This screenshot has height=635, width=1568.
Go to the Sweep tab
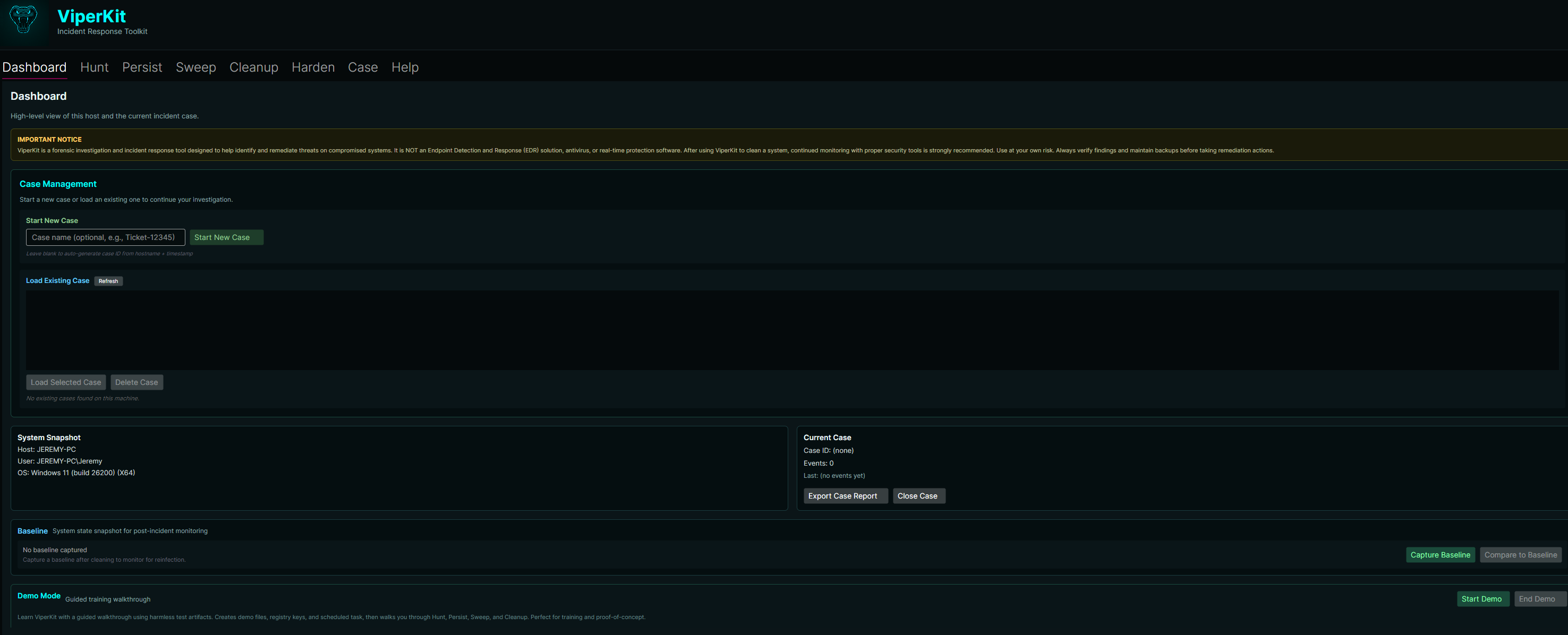coord(195,67)
